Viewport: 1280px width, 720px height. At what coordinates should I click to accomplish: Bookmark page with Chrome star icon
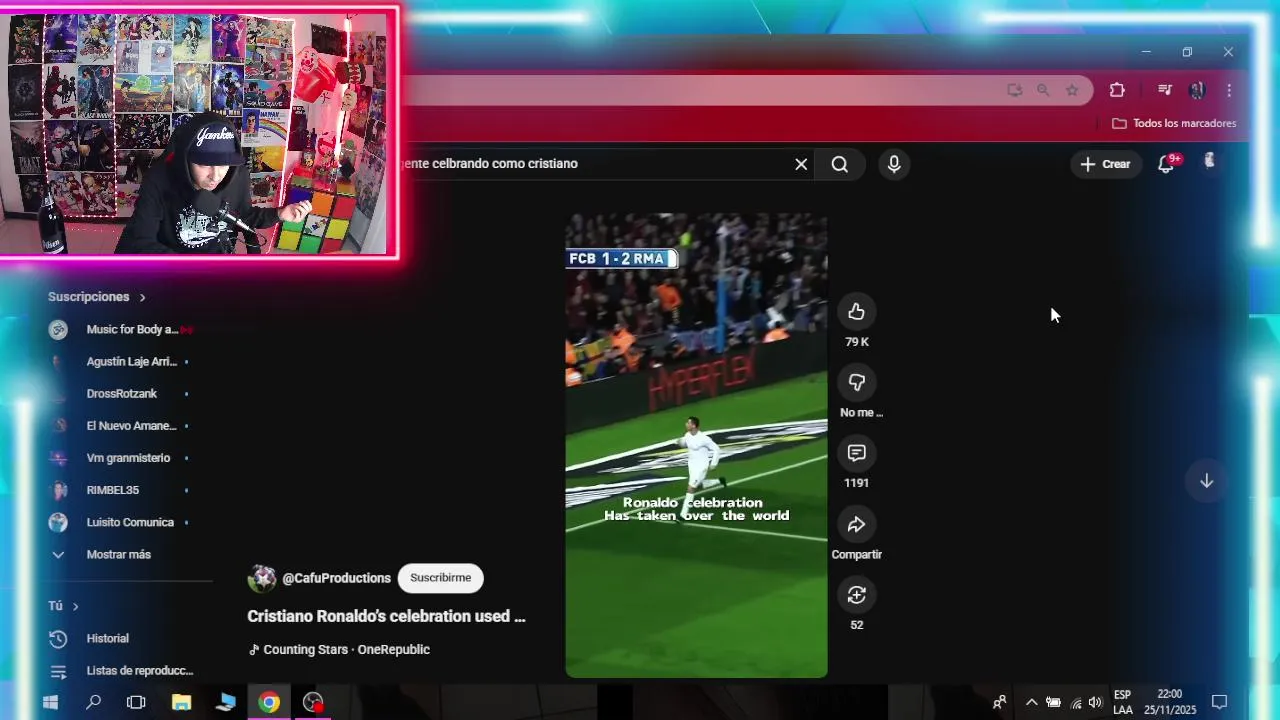point(1072,90)
